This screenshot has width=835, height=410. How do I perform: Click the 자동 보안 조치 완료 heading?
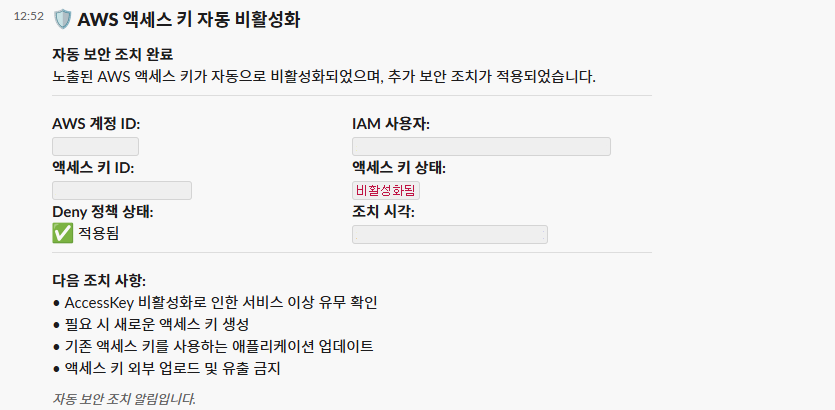(x=119, y=54)
